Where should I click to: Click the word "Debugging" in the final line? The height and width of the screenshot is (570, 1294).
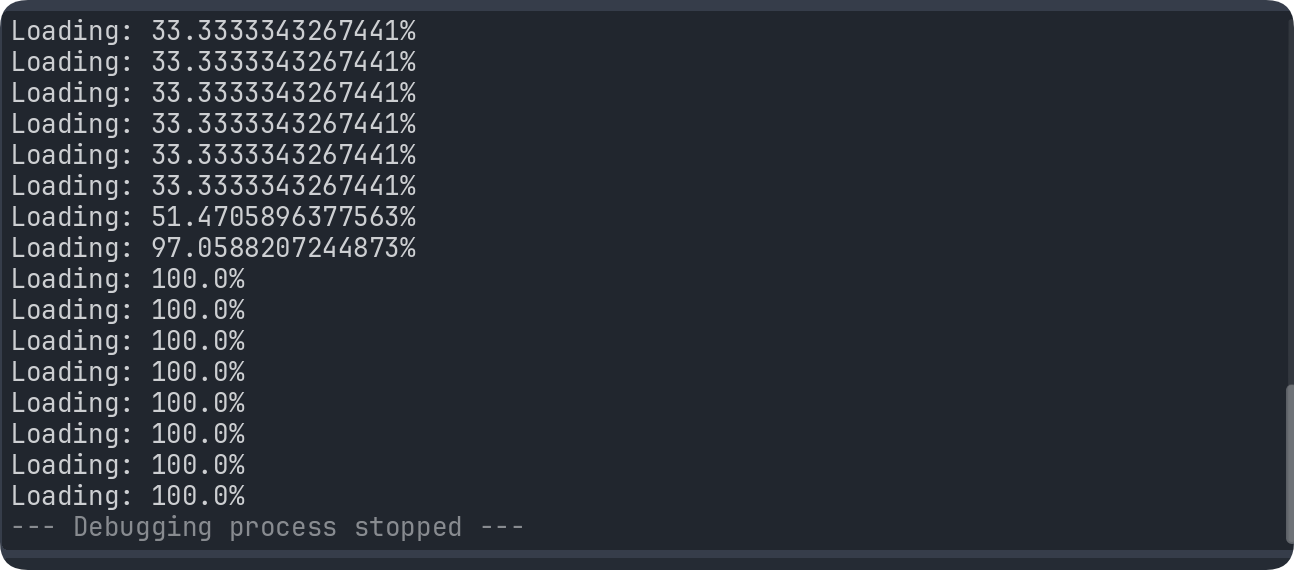tap(143, 527)
